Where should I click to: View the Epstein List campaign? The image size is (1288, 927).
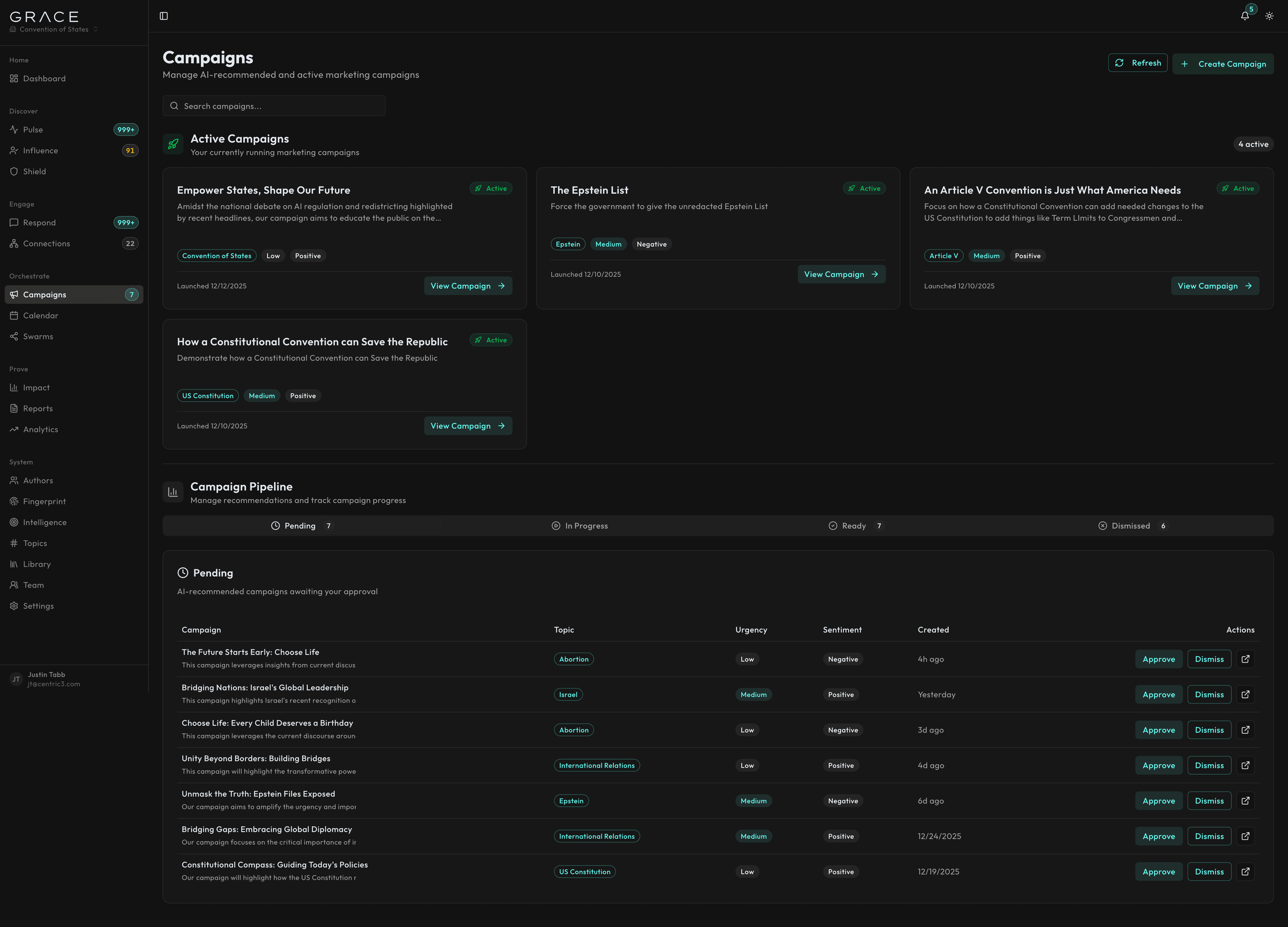click(x=841, y=274)
